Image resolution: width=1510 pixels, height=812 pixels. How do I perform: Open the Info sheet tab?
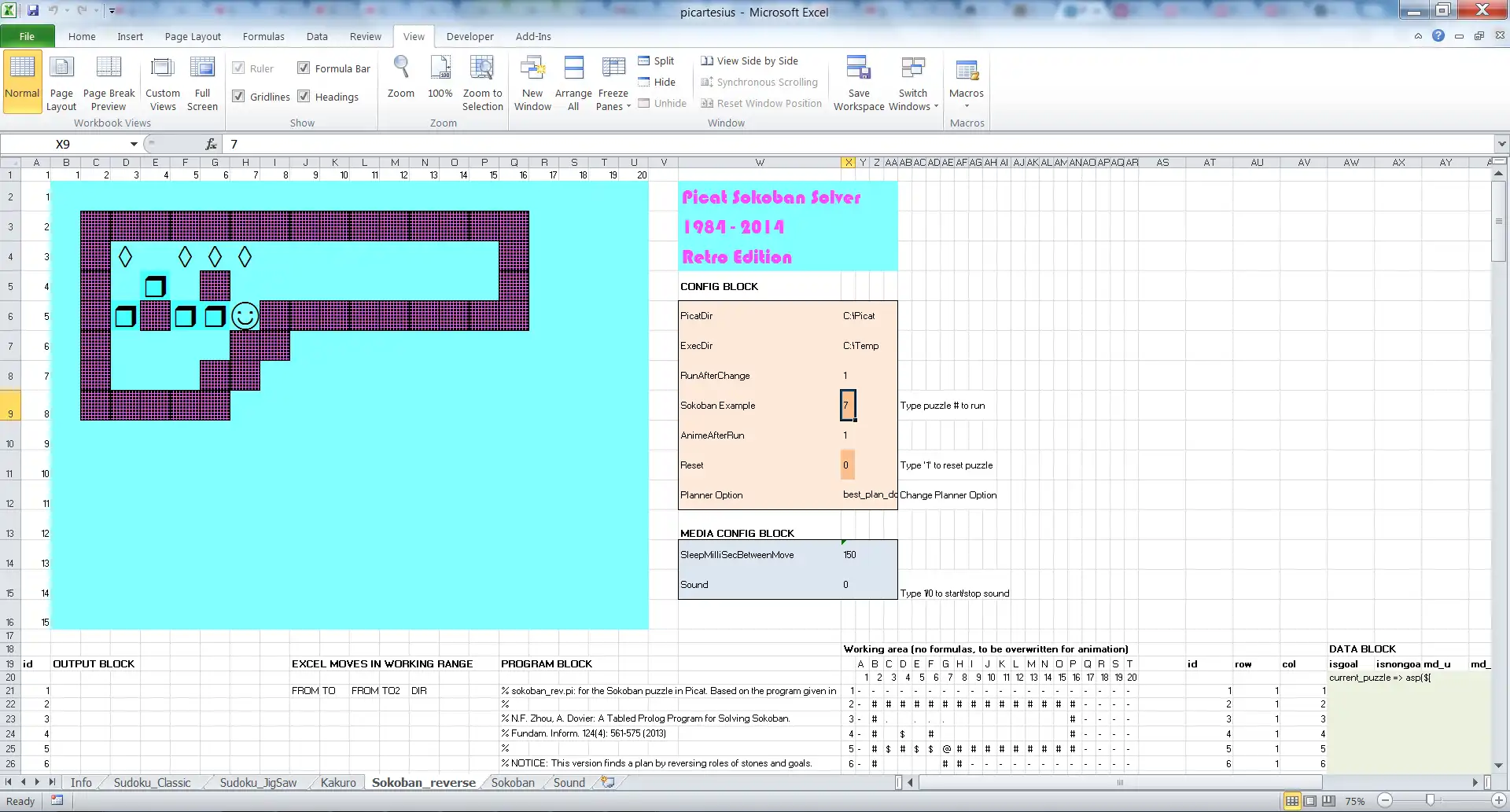(x=81, y=782)
